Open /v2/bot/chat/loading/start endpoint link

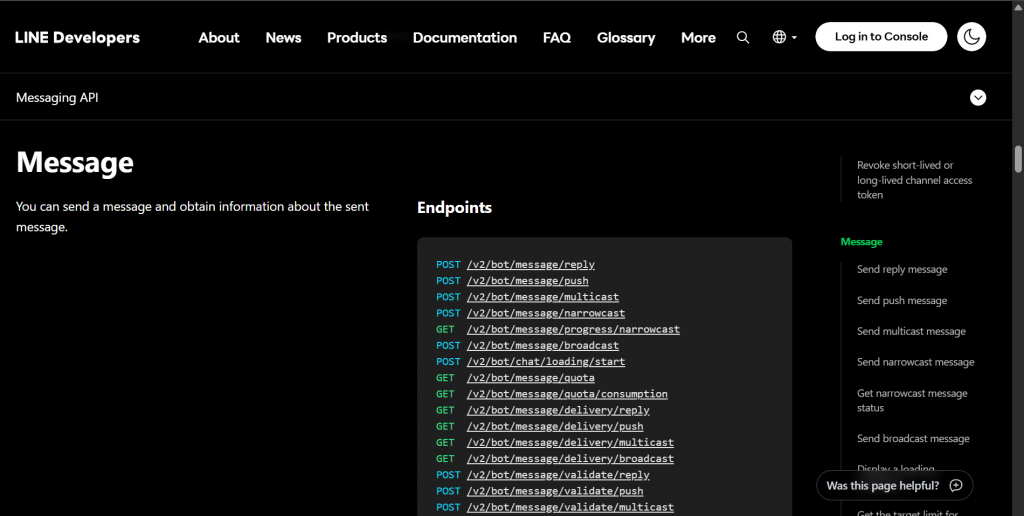click(x=546, y=362)
